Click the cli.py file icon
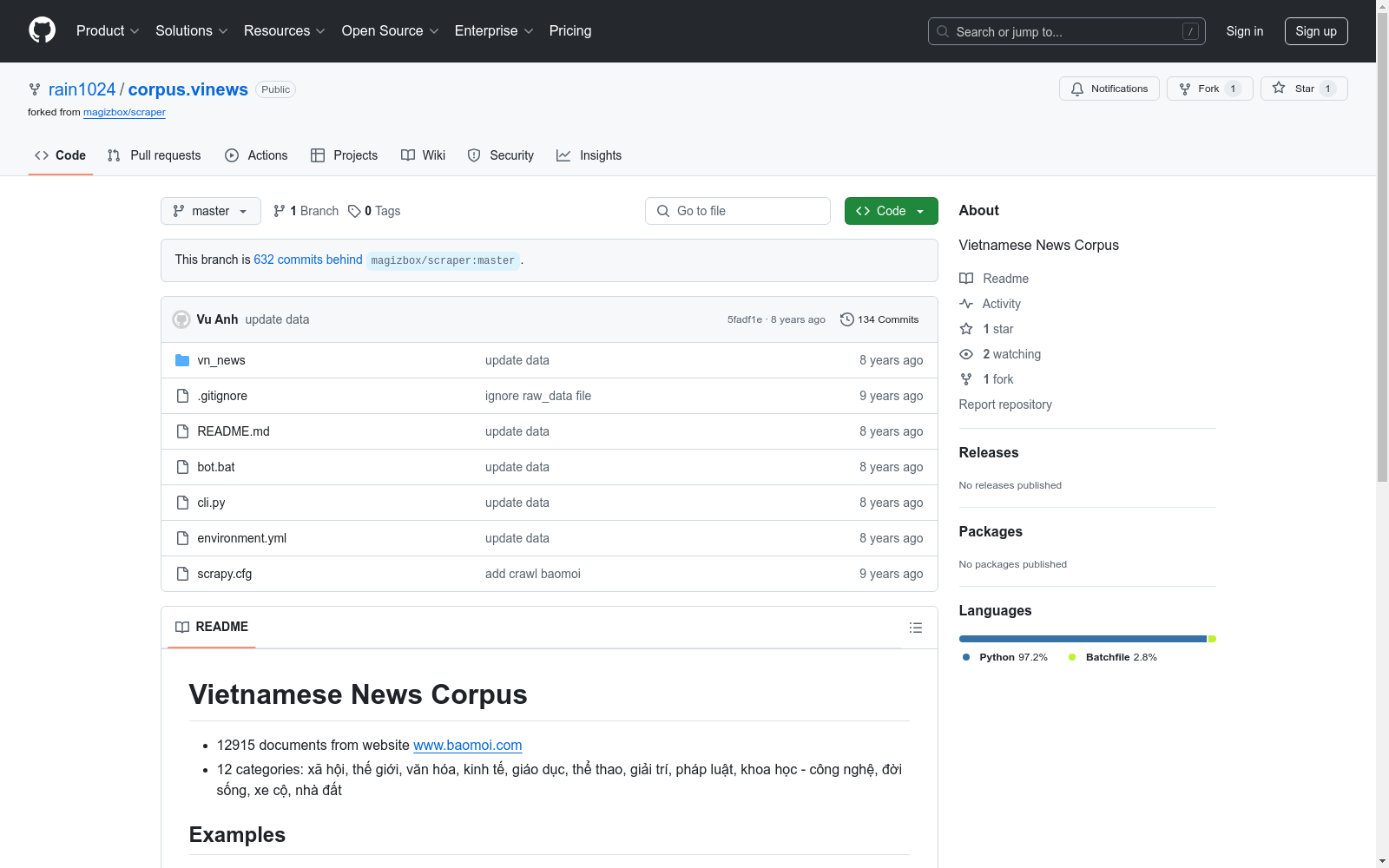The width and height of the screenshot is (1389, 868). 182,503
